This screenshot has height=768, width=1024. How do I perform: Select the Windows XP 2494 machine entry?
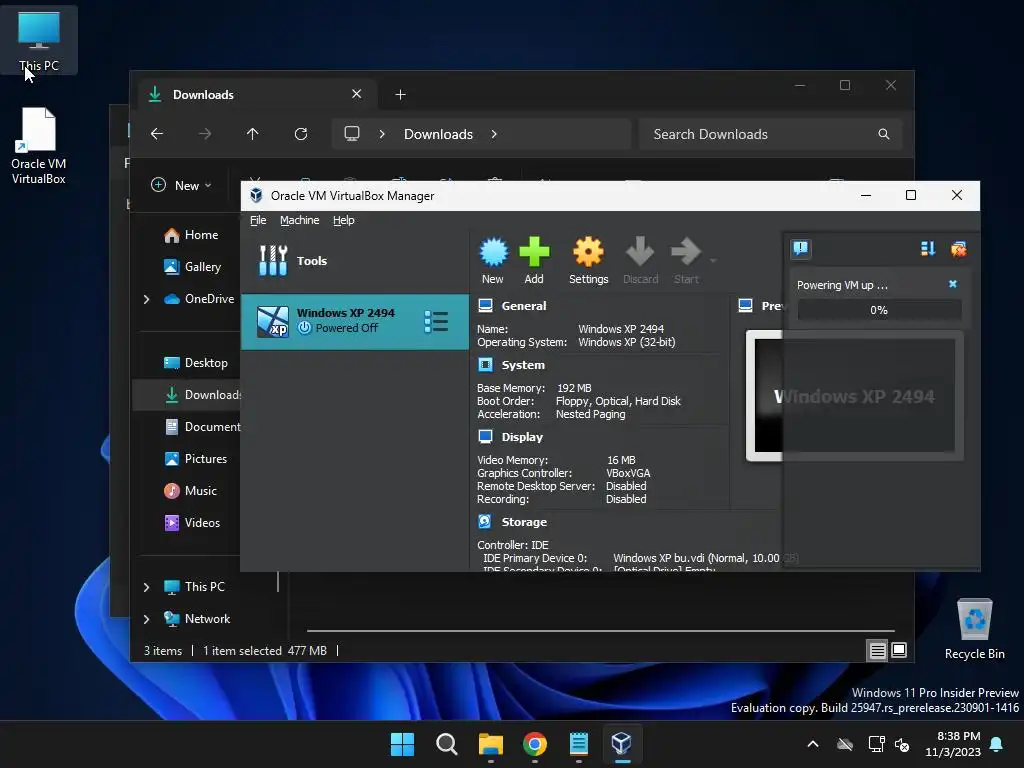click(355, 321)
